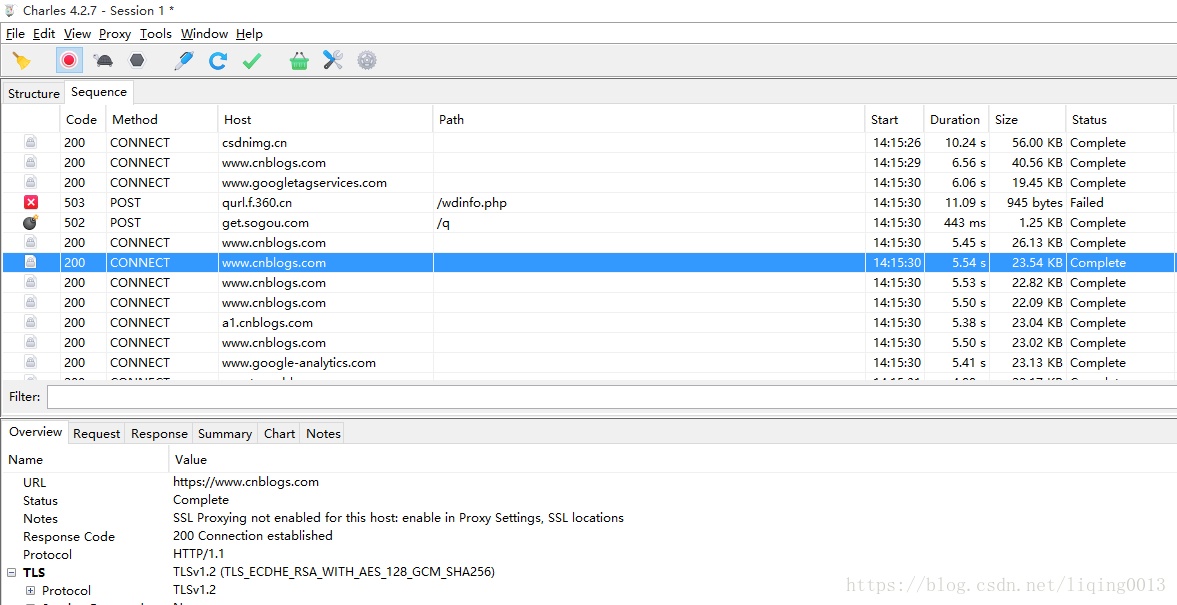Open the Window menu
The height and width of the screenshot is (605, 1177).
204,34
